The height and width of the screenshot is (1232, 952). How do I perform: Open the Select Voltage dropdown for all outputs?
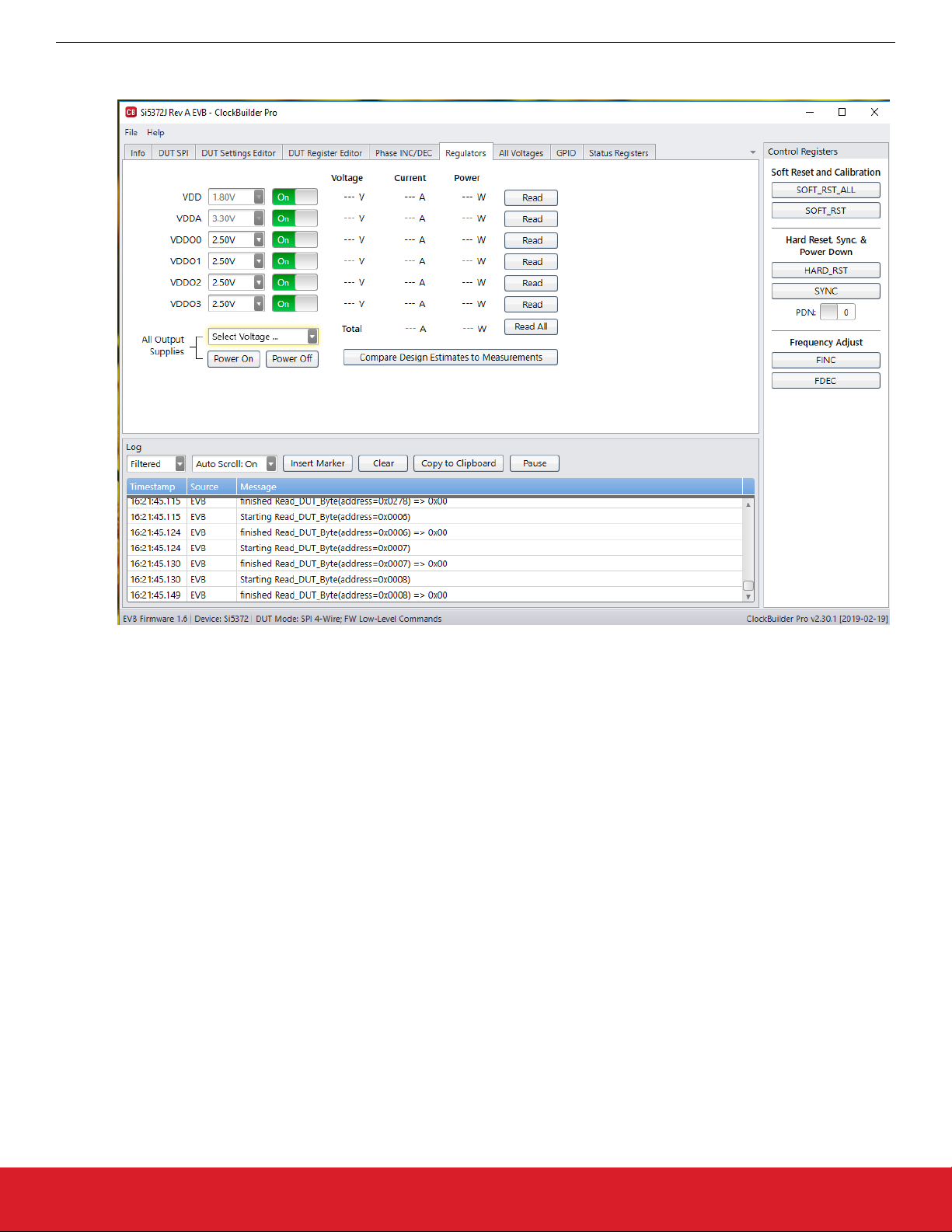(263, 337)
